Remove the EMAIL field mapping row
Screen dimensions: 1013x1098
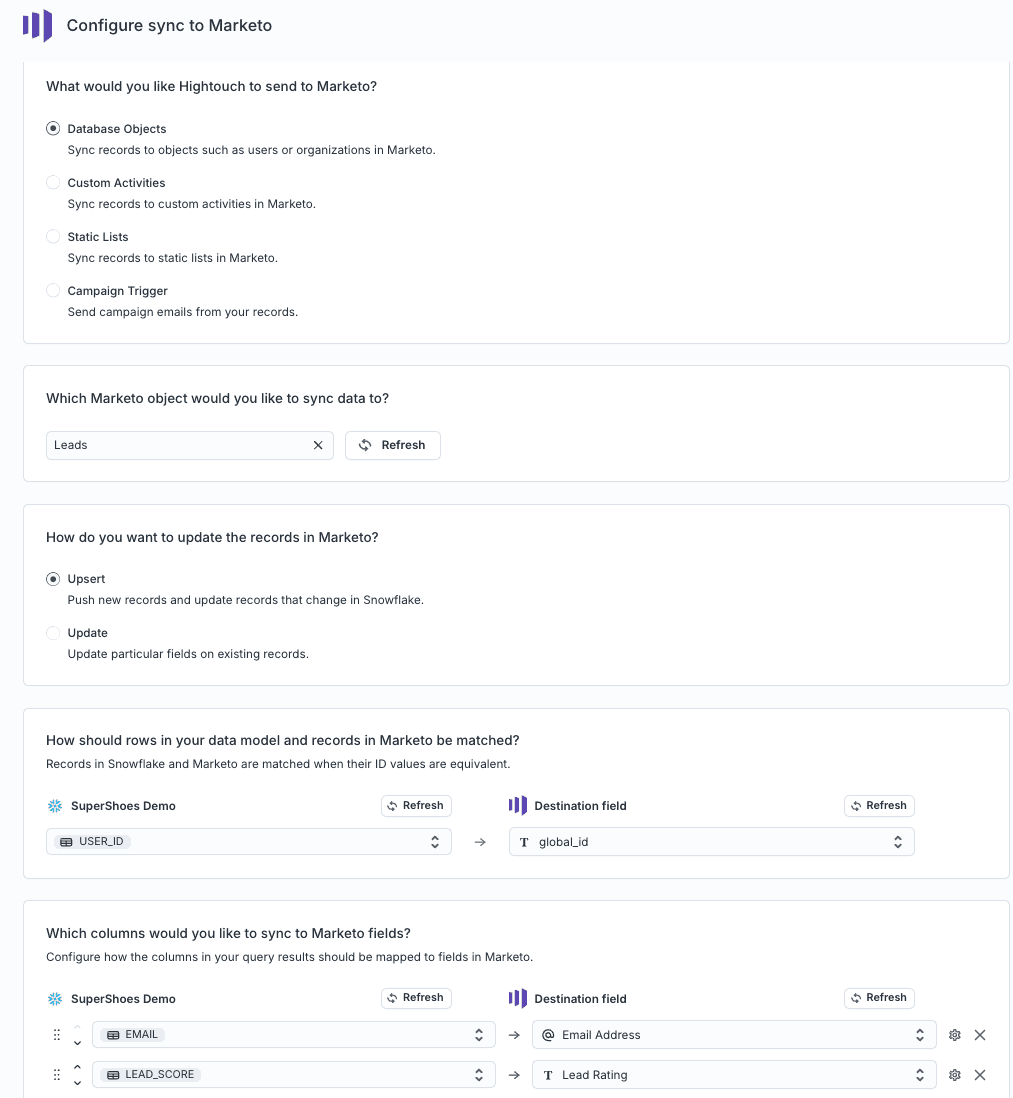[980, 1035]
